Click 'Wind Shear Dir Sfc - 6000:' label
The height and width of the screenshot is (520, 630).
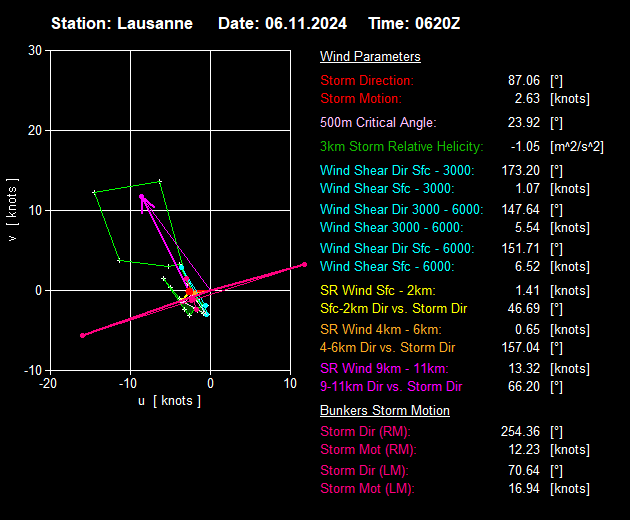pos(397,248)
